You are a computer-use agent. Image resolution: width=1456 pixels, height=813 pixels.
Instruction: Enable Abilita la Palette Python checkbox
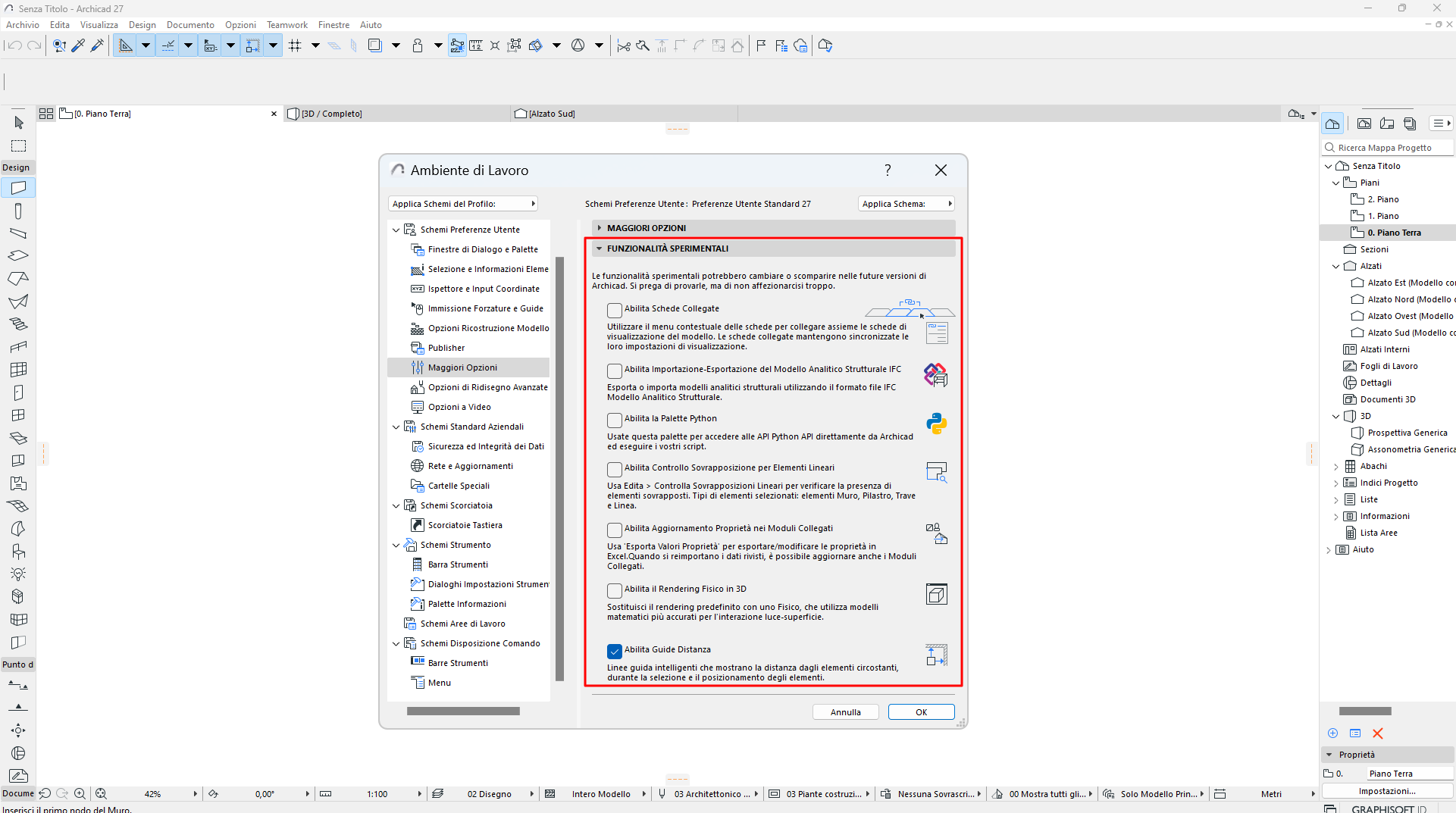click(x=615, y=421)
